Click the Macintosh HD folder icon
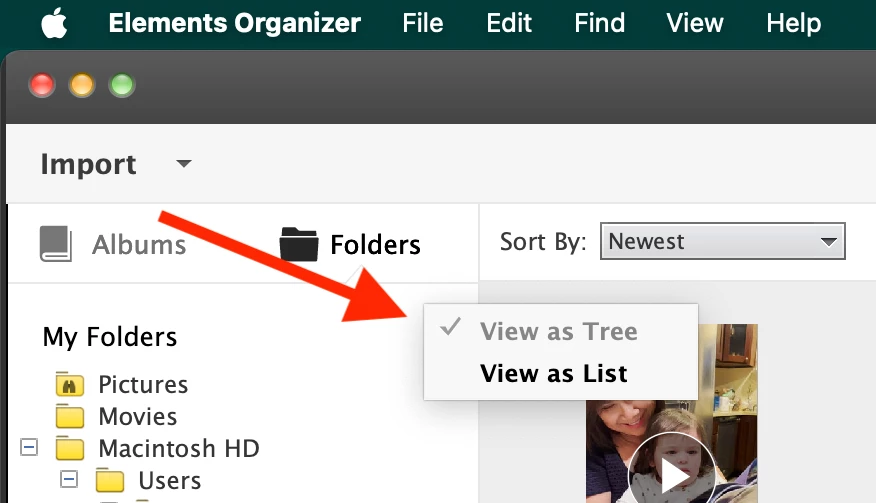Image resolution: width=876 pixels, height=503 pixels. pyautogui.click(x=70, y=448)
